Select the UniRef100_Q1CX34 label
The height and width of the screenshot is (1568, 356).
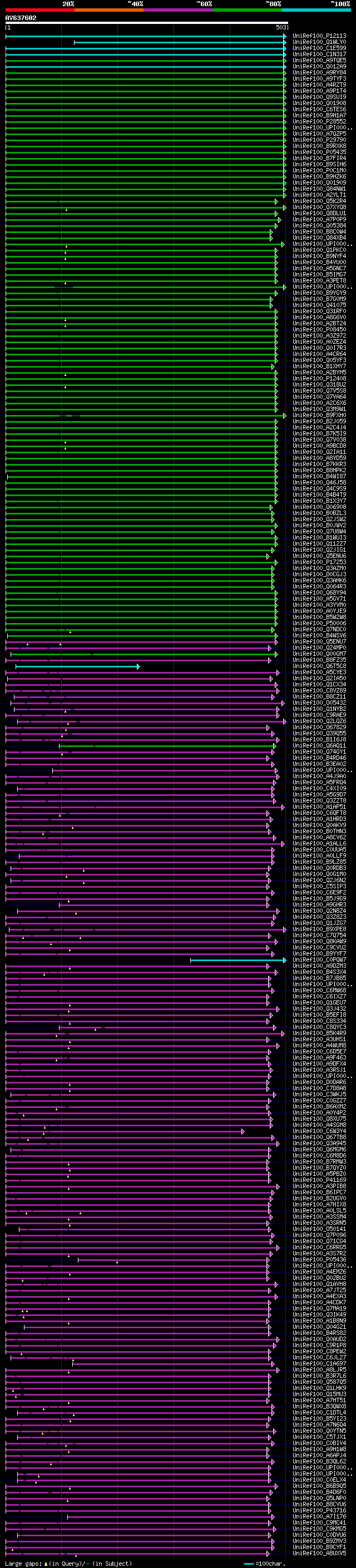319,684
